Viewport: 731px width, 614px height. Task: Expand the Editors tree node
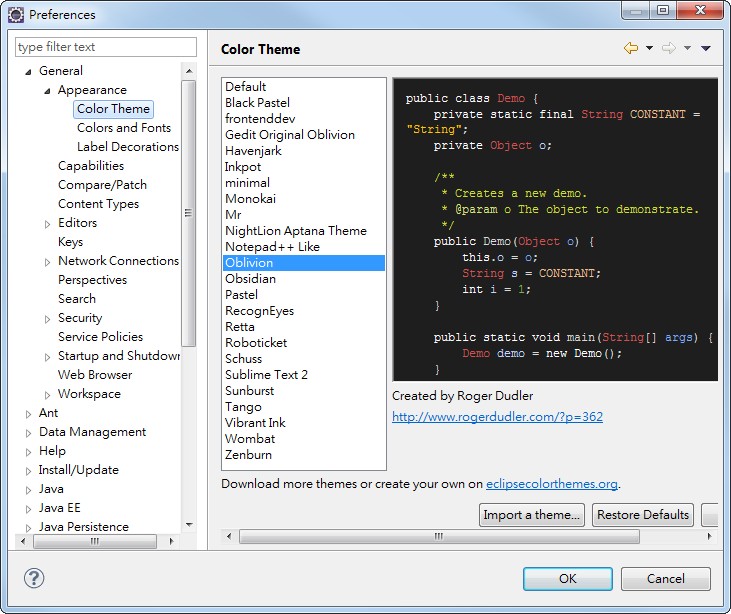48,224
